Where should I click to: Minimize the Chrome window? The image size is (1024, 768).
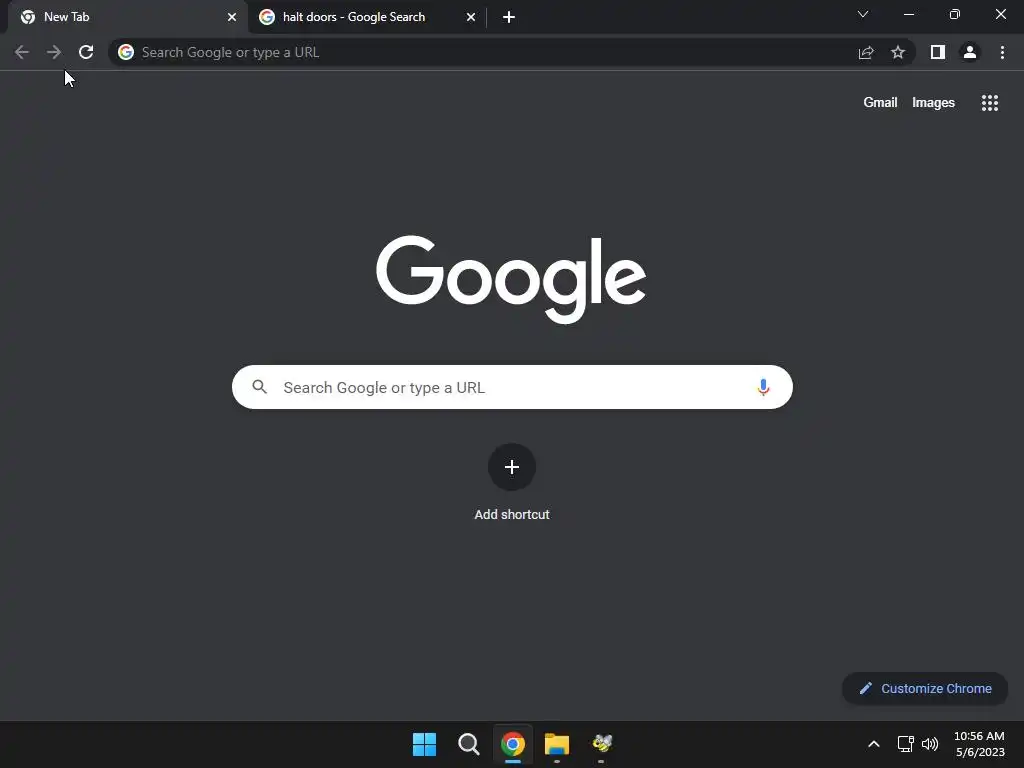tap(909, 14)
